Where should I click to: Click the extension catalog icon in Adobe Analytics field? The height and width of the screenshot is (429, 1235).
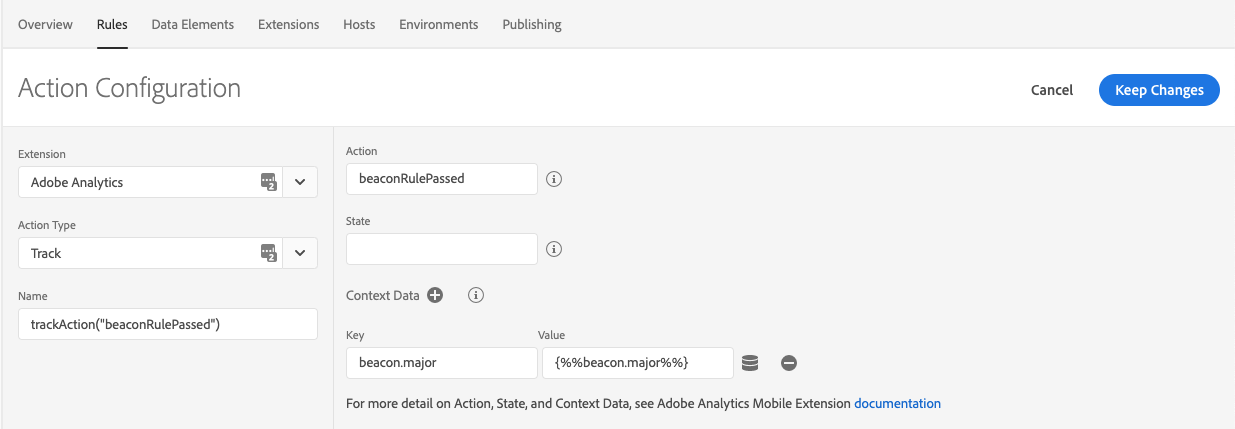pos(269,182)
